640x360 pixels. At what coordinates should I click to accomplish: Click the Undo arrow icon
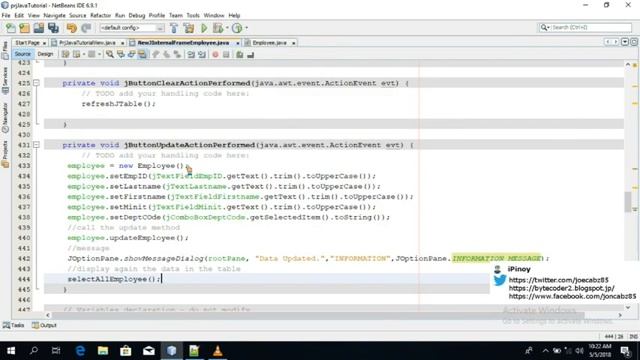click(72, 28)
